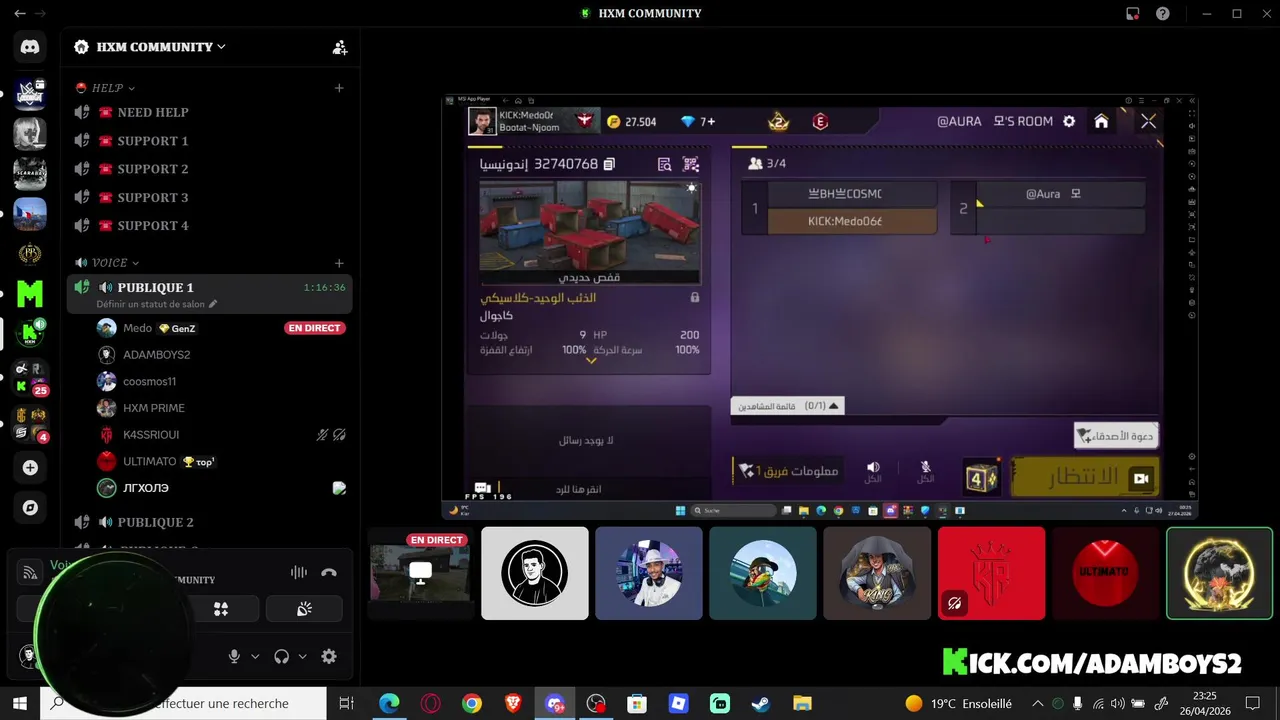Click the pencil to edit channel status
1280x720 pixels.
pos(213,304)
